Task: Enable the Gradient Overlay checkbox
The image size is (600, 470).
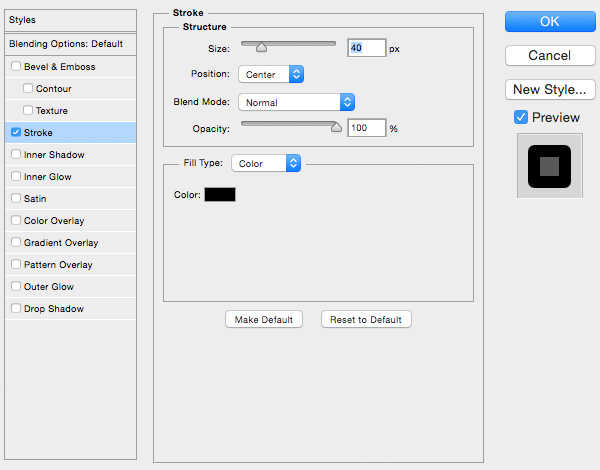Action: pyautogui.click(x=16, y=242)
